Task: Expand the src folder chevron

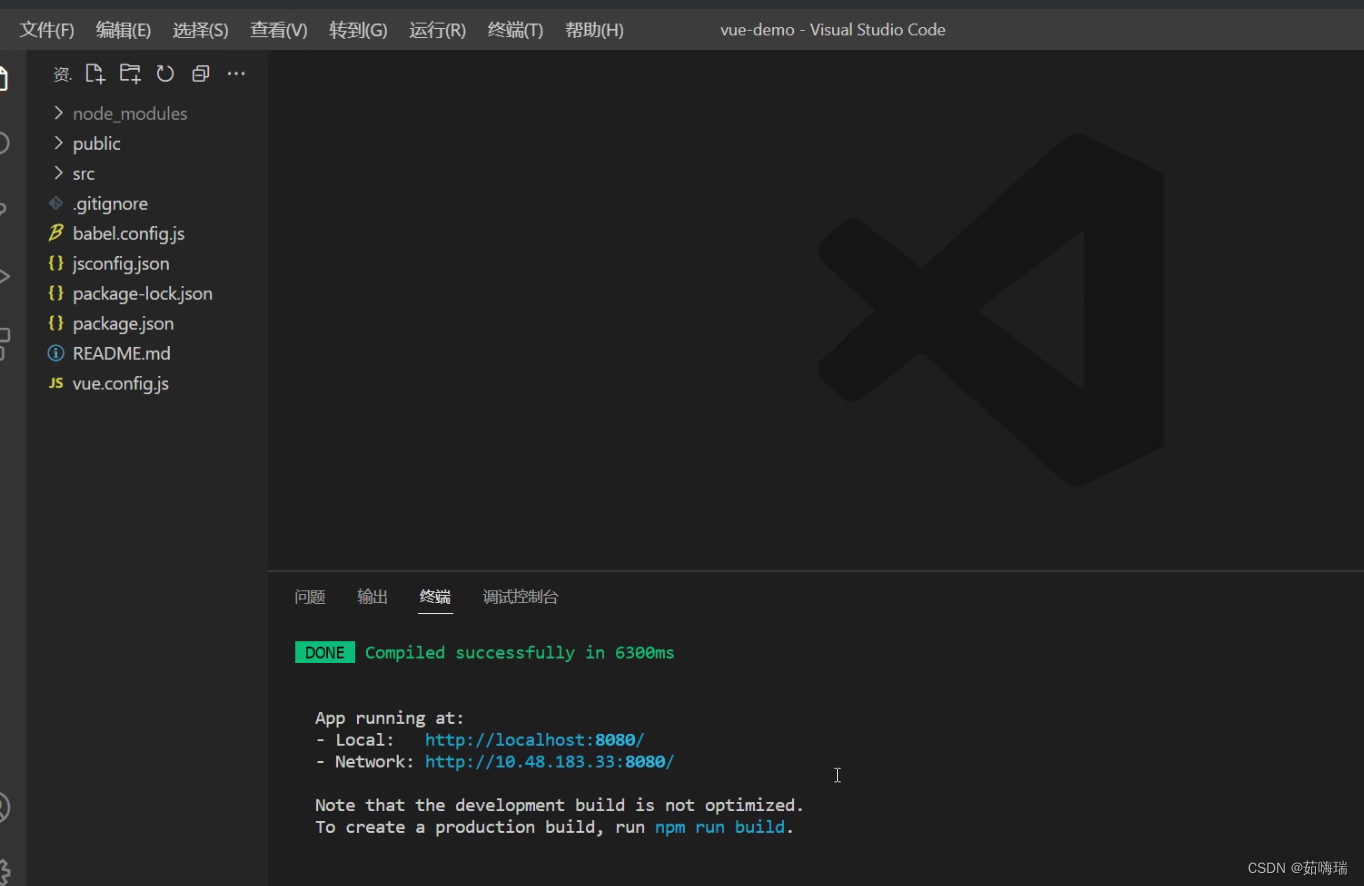Action: pyautogui.click(x=58, y=173)
